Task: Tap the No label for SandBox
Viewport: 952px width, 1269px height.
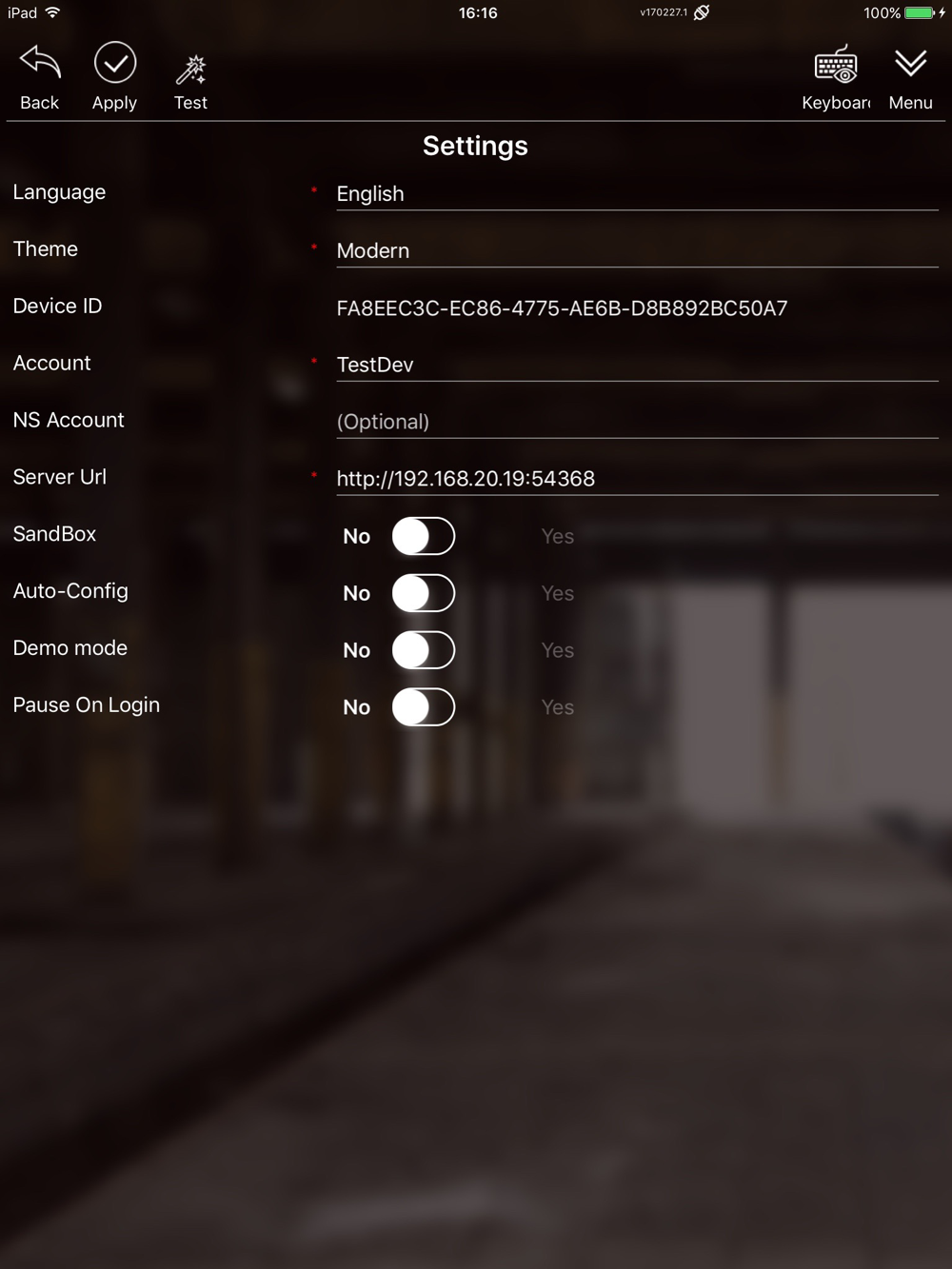Action: tap(357, 537)
